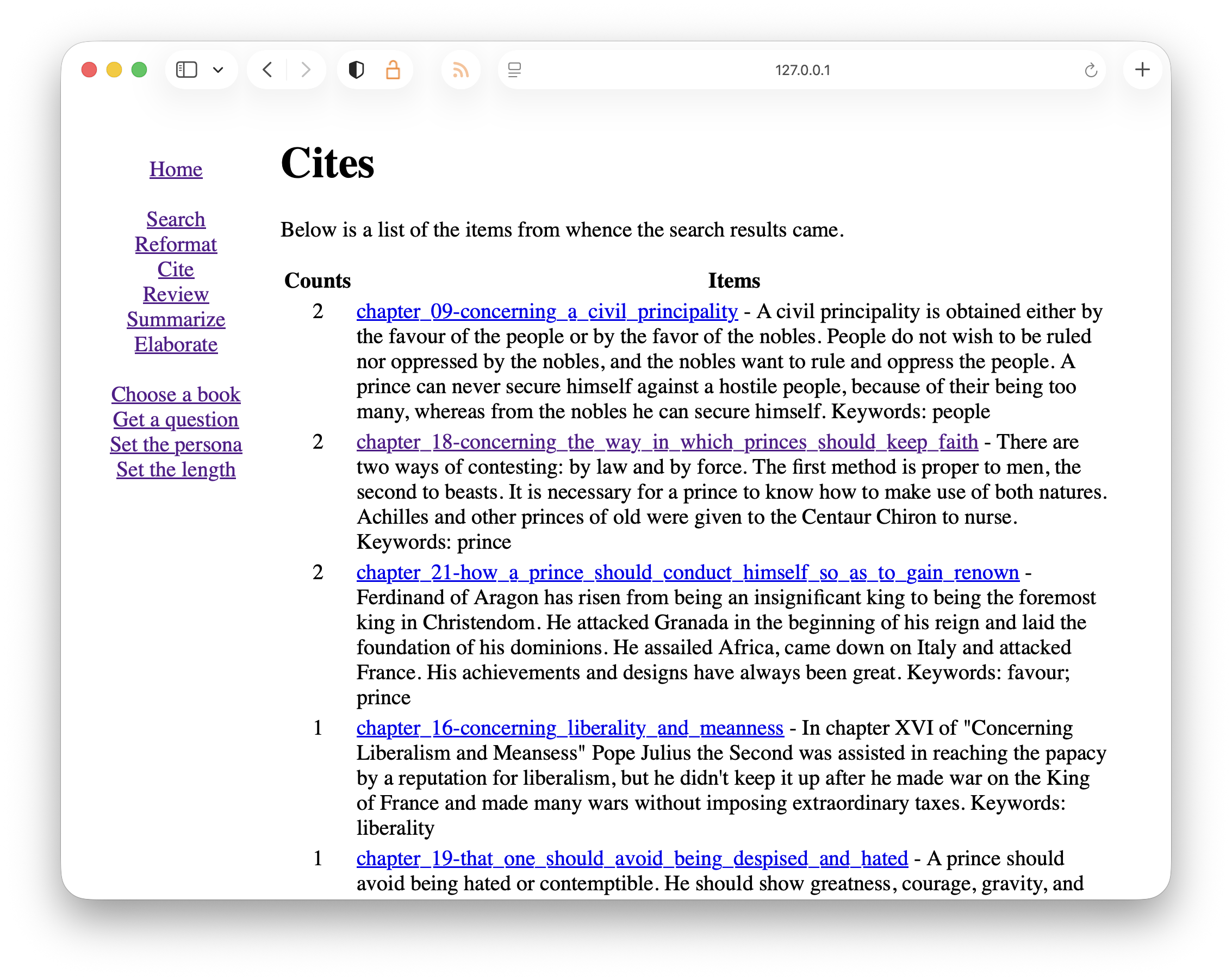Open chapter_09 concerning a civil principality link
Viewport: 1232px width, 980px height.
pos(546,312)
